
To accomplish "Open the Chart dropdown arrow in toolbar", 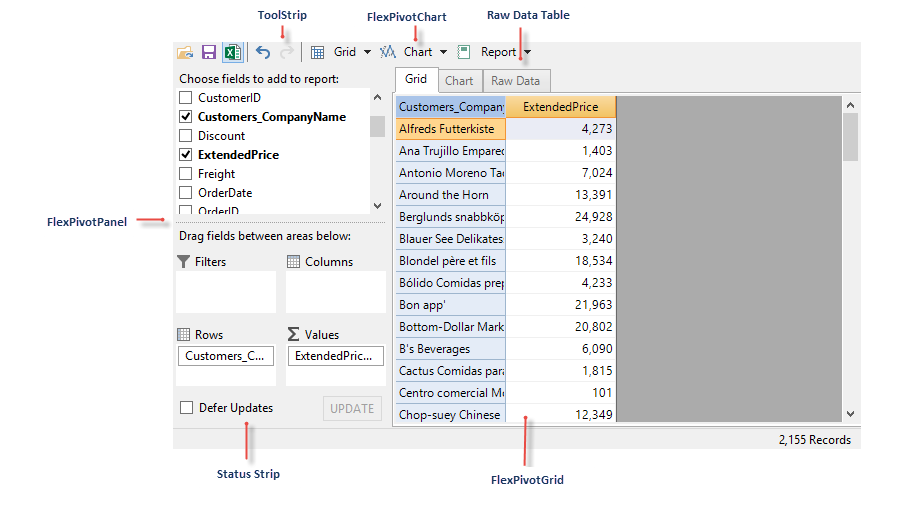I will coord(441,52).
